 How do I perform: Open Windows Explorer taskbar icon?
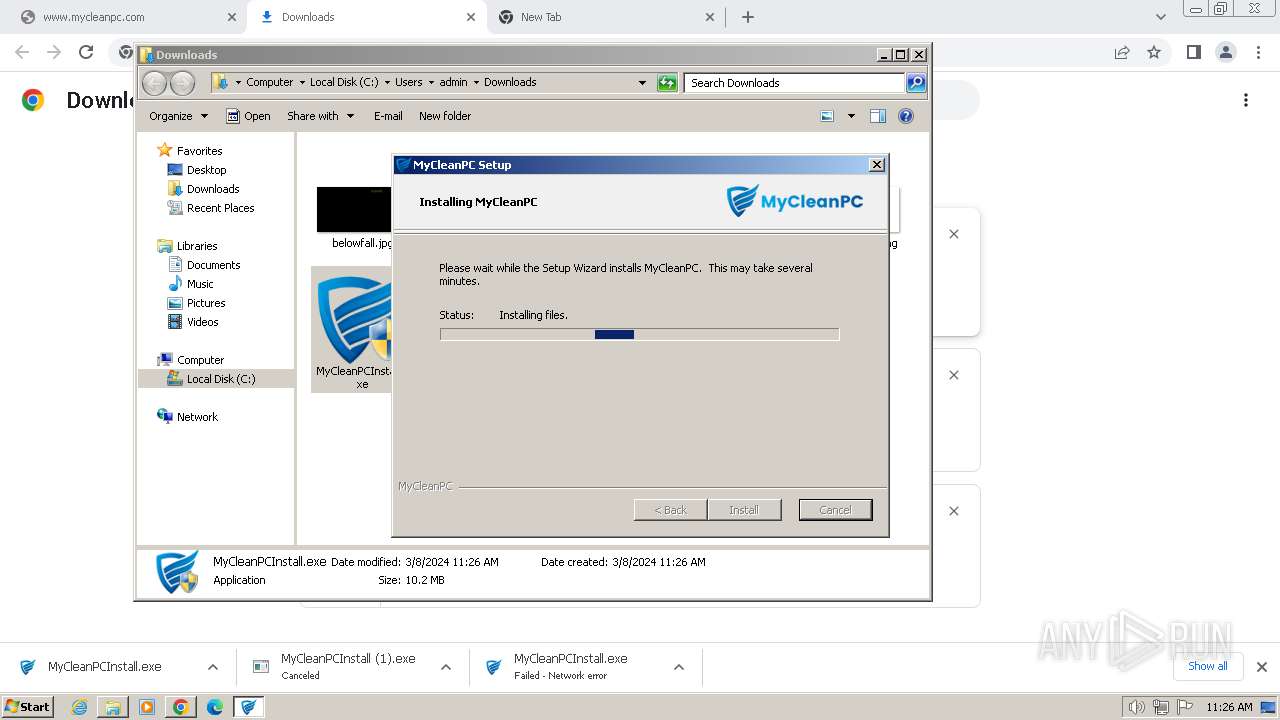click(113, 707)
